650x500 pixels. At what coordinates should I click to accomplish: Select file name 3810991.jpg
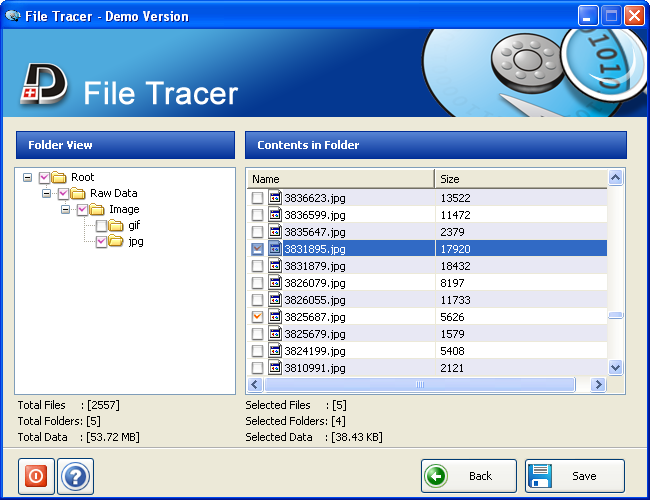point(315,368)
